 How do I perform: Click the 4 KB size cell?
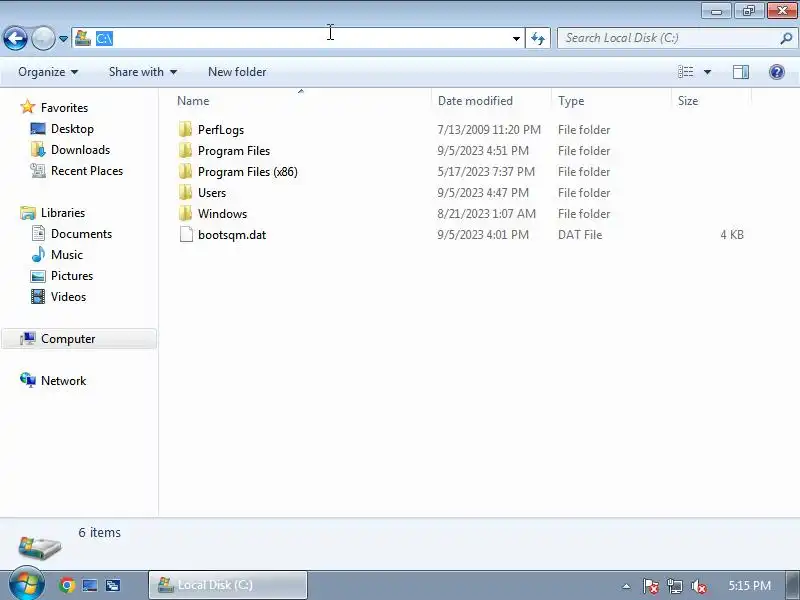(732, 235)
